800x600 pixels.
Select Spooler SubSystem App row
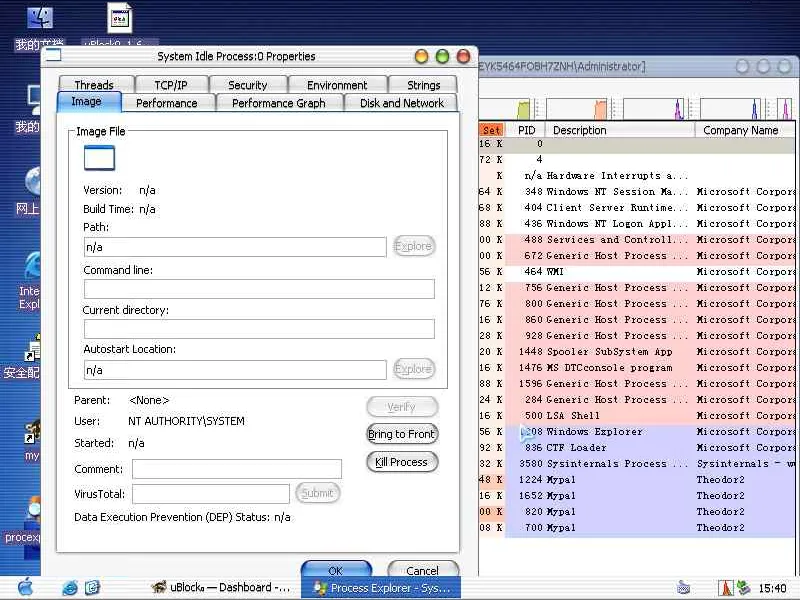coord(637,352)
